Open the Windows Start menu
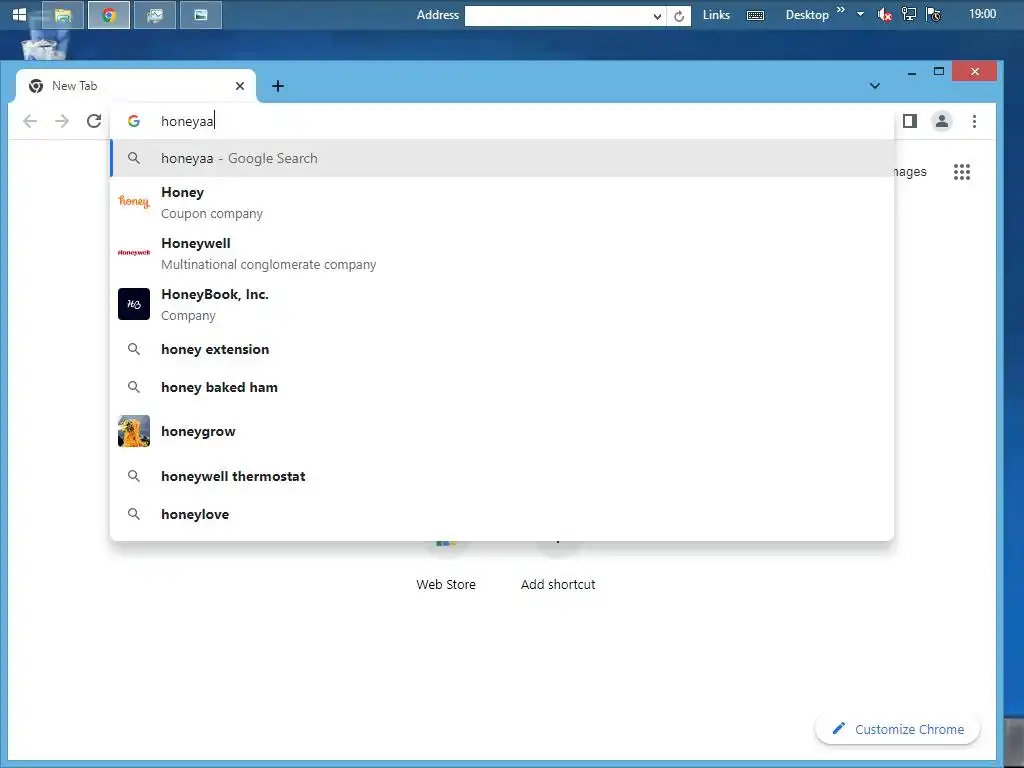 (19, 14)
